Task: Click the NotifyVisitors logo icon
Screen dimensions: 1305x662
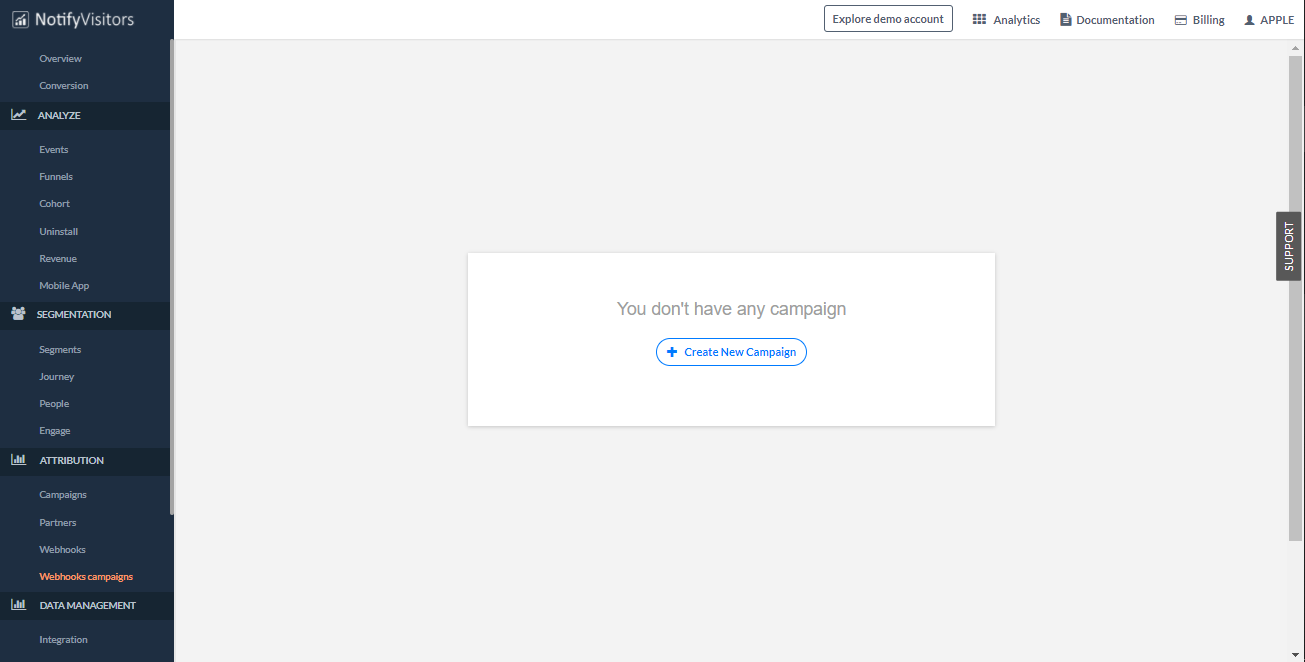Action: (x=21, y=20)
